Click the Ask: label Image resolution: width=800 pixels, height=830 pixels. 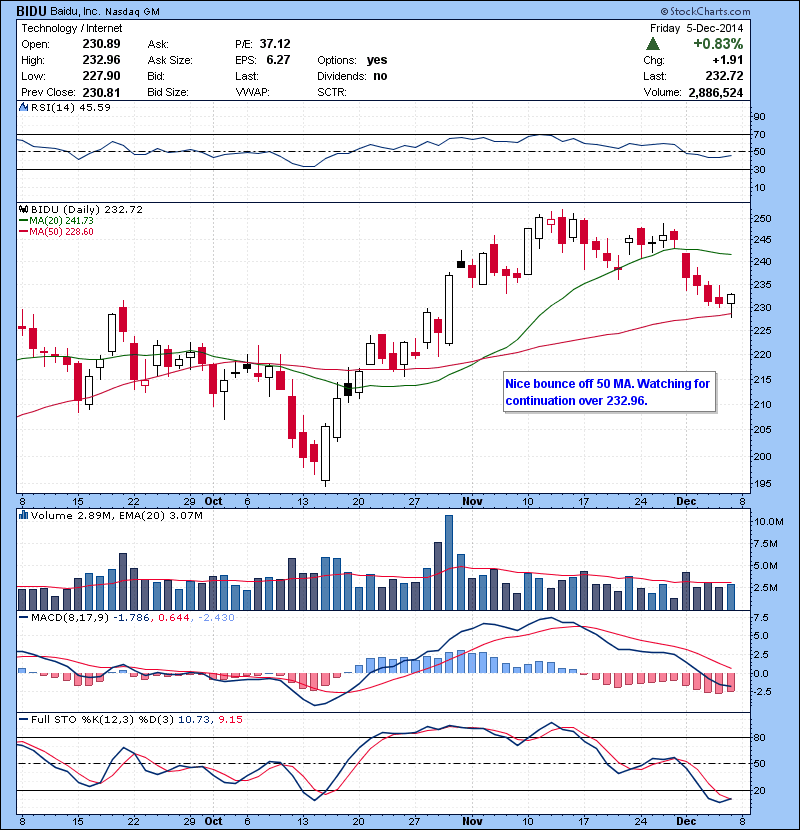coord(158,44)
